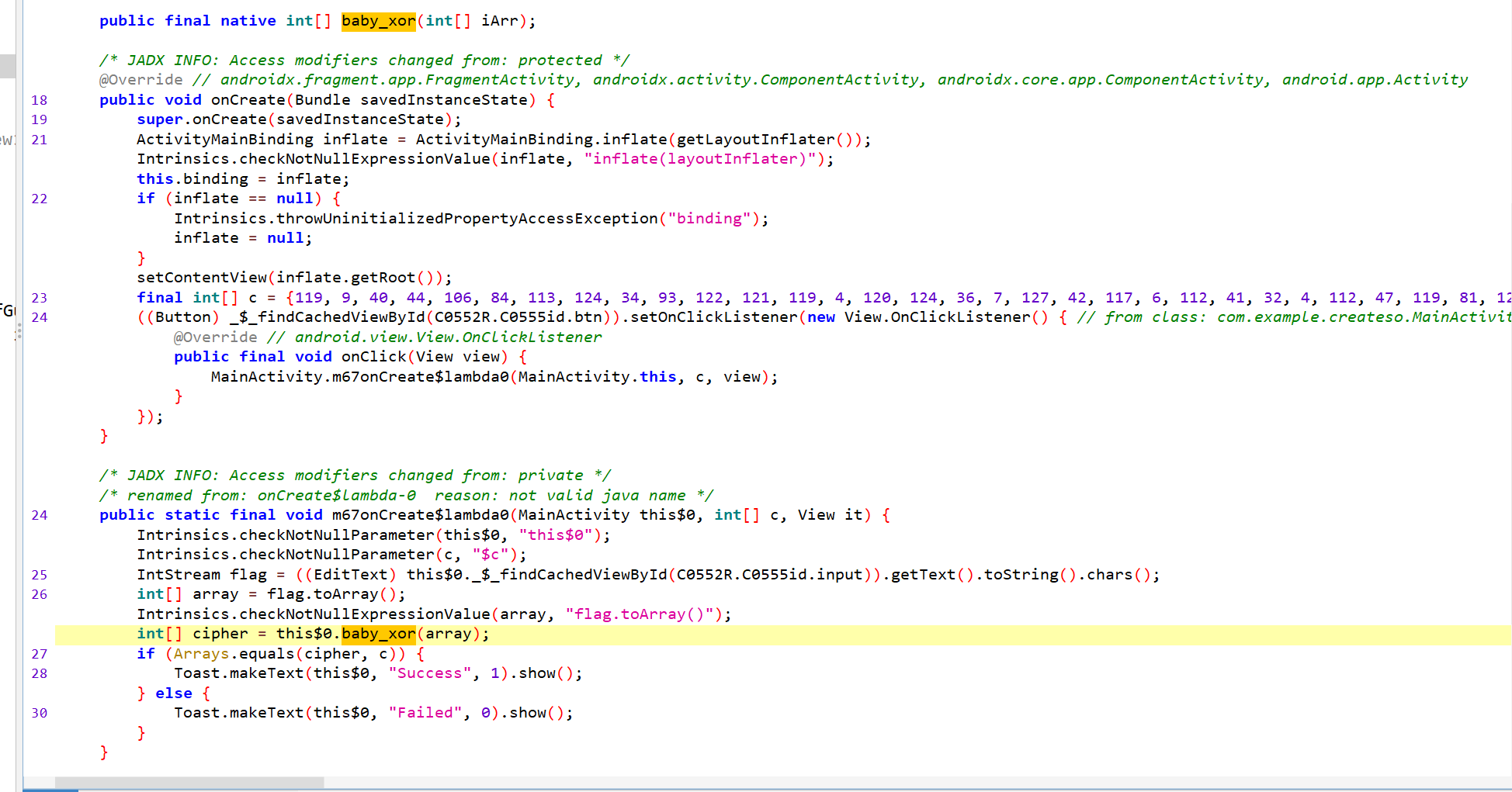This screenshot has width=1512, height=792.
Task: Click the first array value 119 in int[] c
Action: (309, 298)
